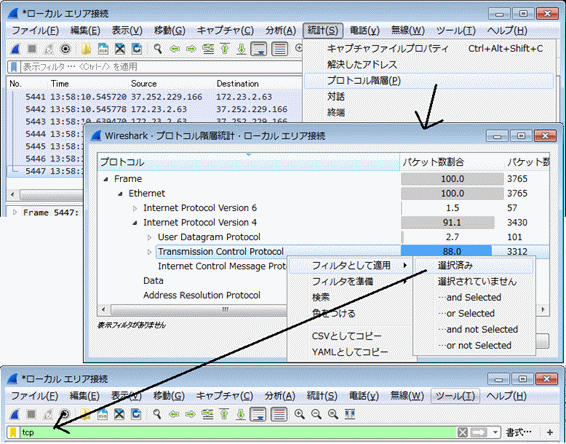This screenshot has width=566, height=444.
Task: Click the 書式… button beside the tcp filter
Action: pos(518,432)
